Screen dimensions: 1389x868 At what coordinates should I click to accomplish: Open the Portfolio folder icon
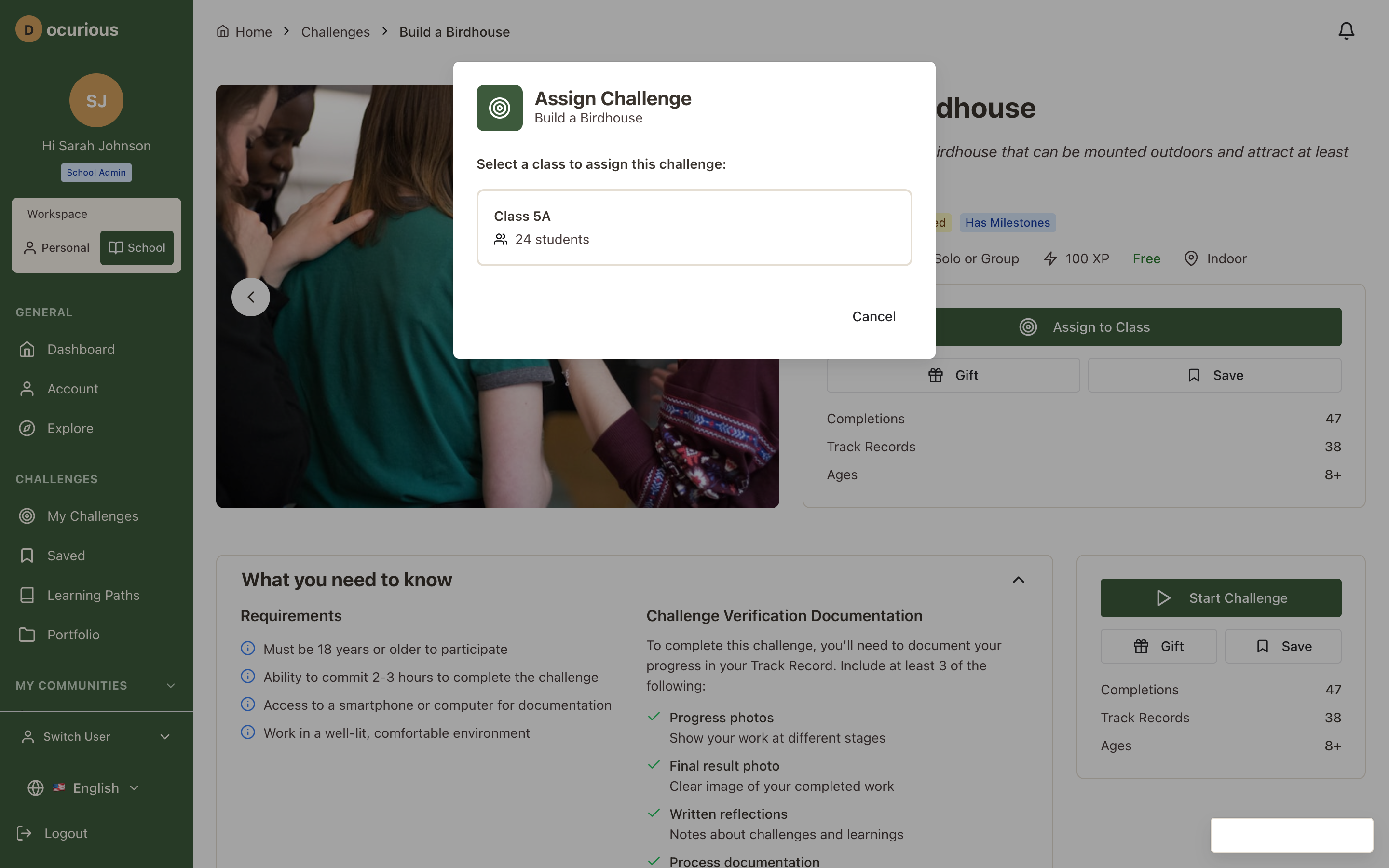point(27,635)
